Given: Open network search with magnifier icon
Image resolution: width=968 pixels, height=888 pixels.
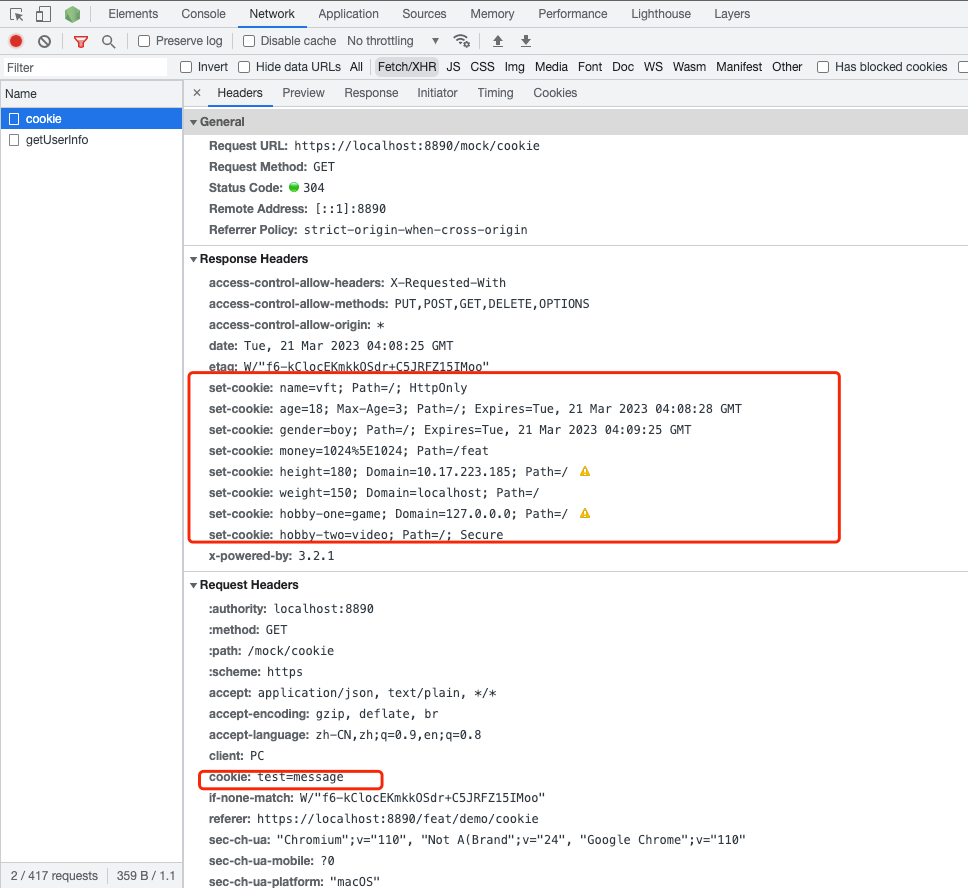Looking at the screenshot, I should click(x=109, y=41).
